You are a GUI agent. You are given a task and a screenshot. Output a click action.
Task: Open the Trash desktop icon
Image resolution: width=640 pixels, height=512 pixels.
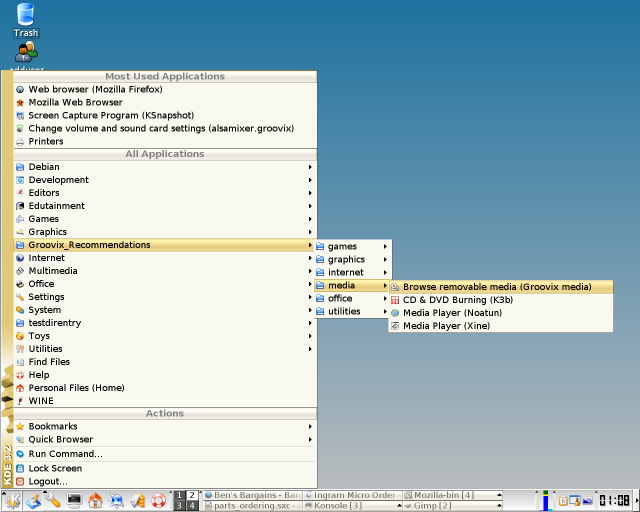26,20
